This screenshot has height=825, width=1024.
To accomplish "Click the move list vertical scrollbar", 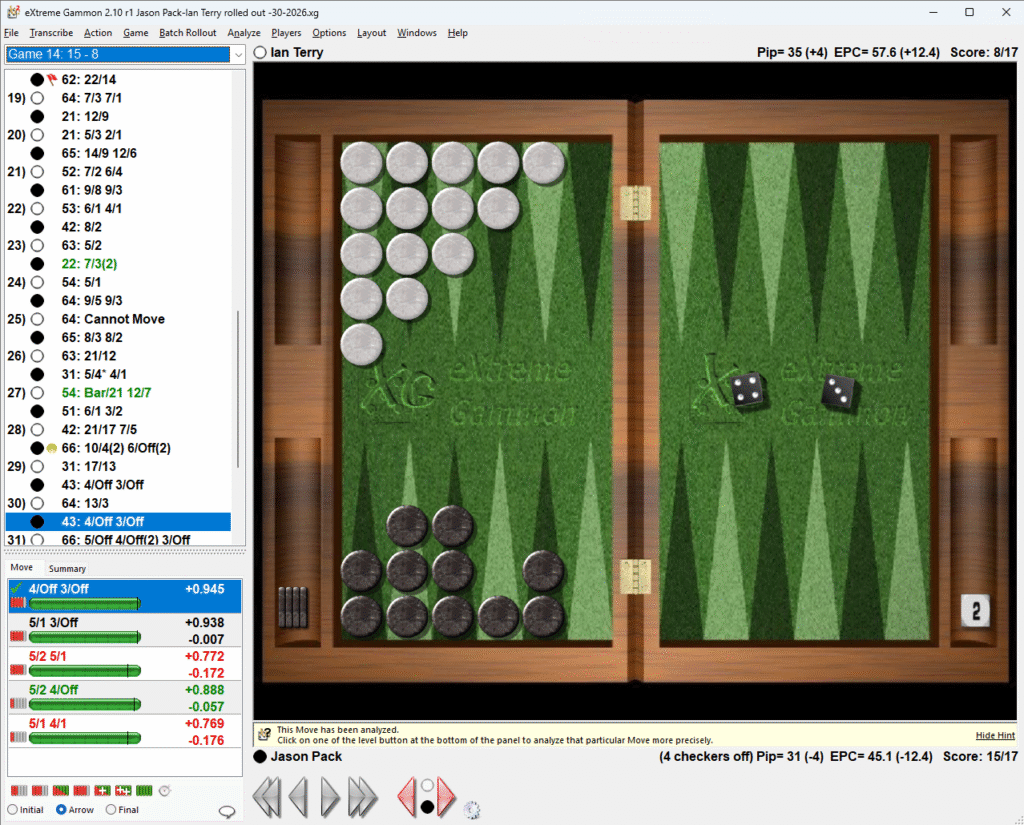I will tap(238, 389).
